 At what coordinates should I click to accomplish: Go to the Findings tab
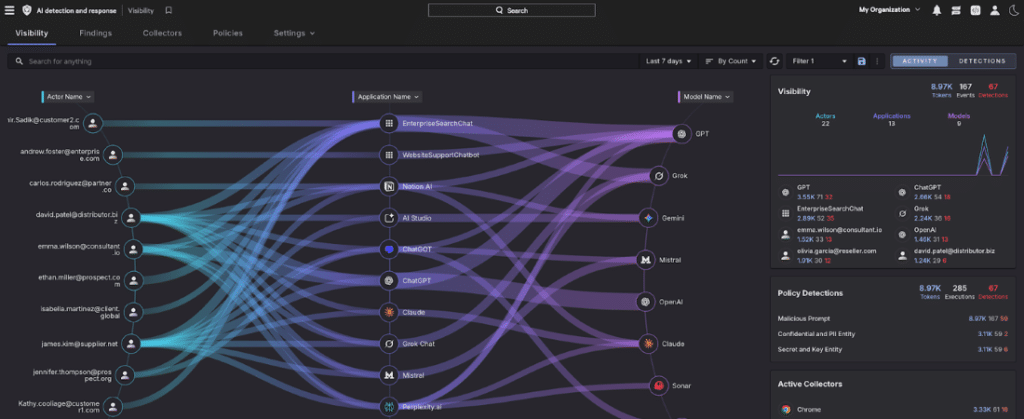tap(96, 33)
